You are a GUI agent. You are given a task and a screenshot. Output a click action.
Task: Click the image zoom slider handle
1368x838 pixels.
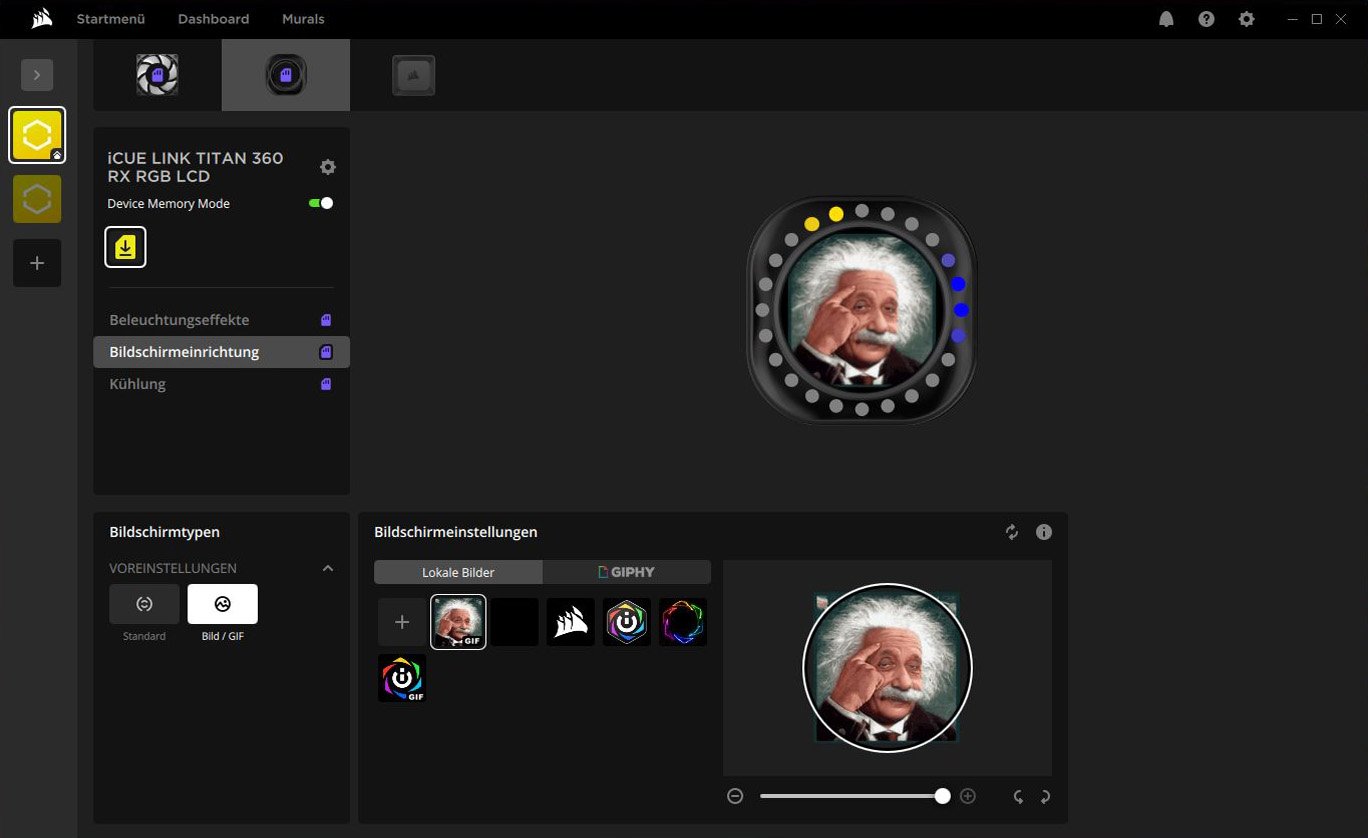coord(942,796)
